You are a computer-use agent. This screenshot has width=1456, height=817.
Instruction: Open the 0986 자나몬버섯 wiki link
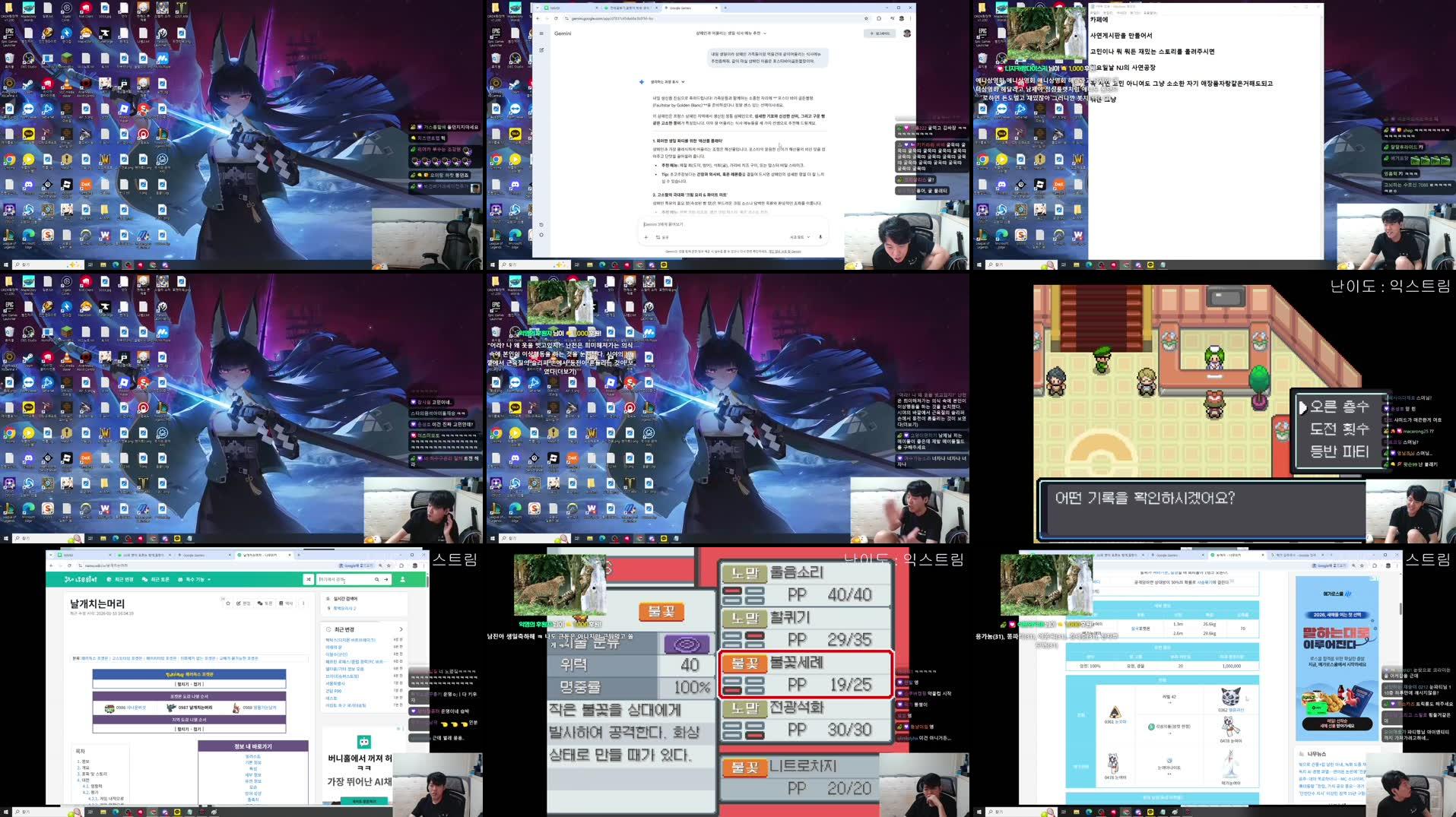pyautogui.click(x=132, y=708)
